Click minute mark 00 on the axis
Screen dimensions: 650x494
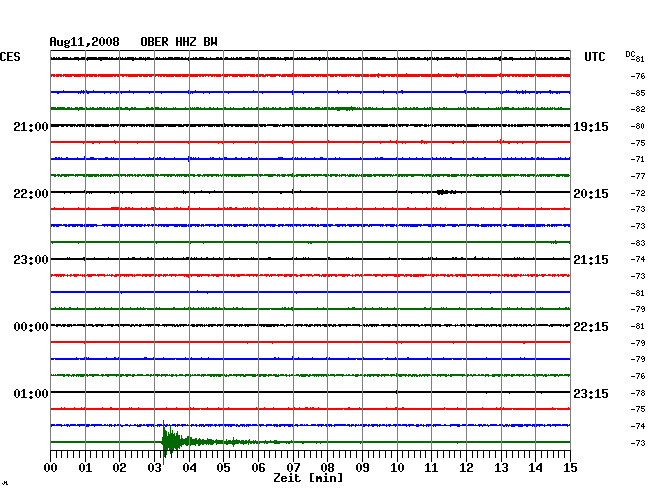(x=51, y=467)
